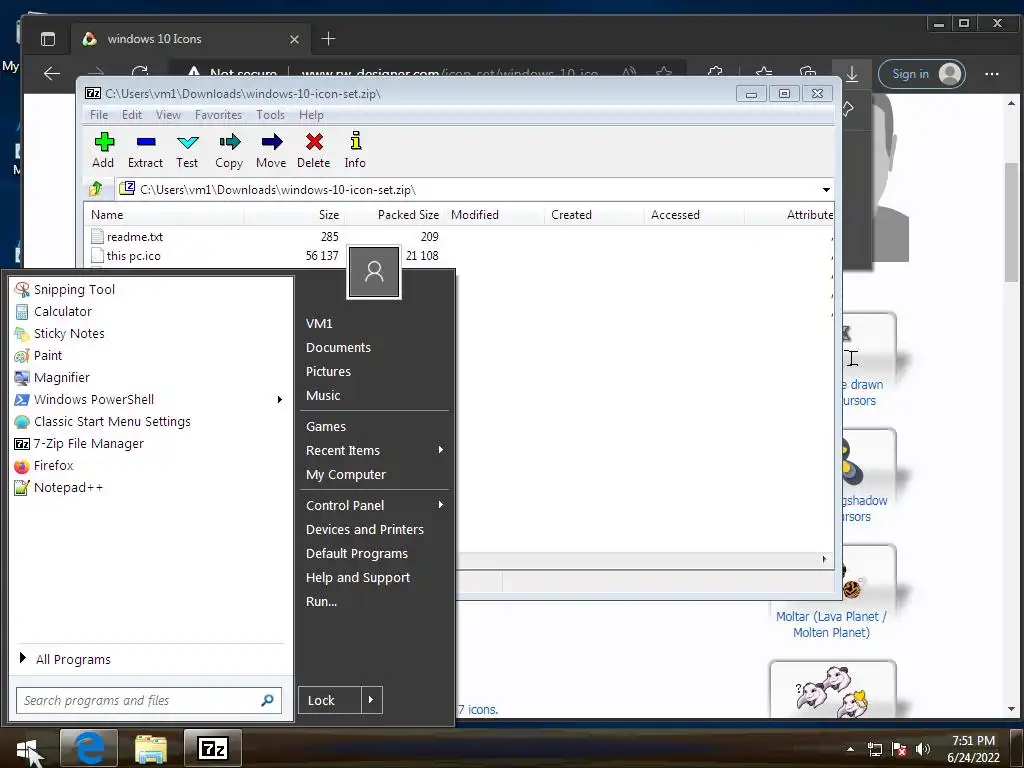Click the Add button in 7-Zip toolbar

click(103, 150)
